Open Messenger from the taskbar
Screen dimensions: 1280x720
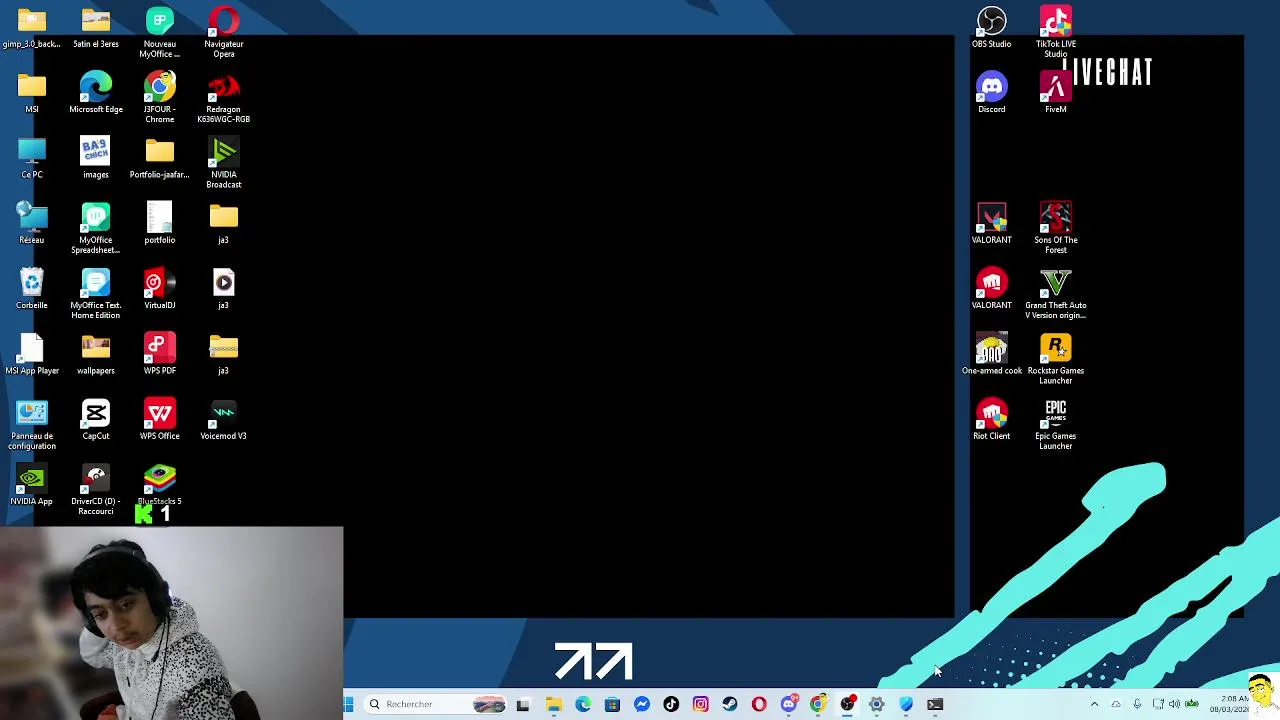coord(642,704)
